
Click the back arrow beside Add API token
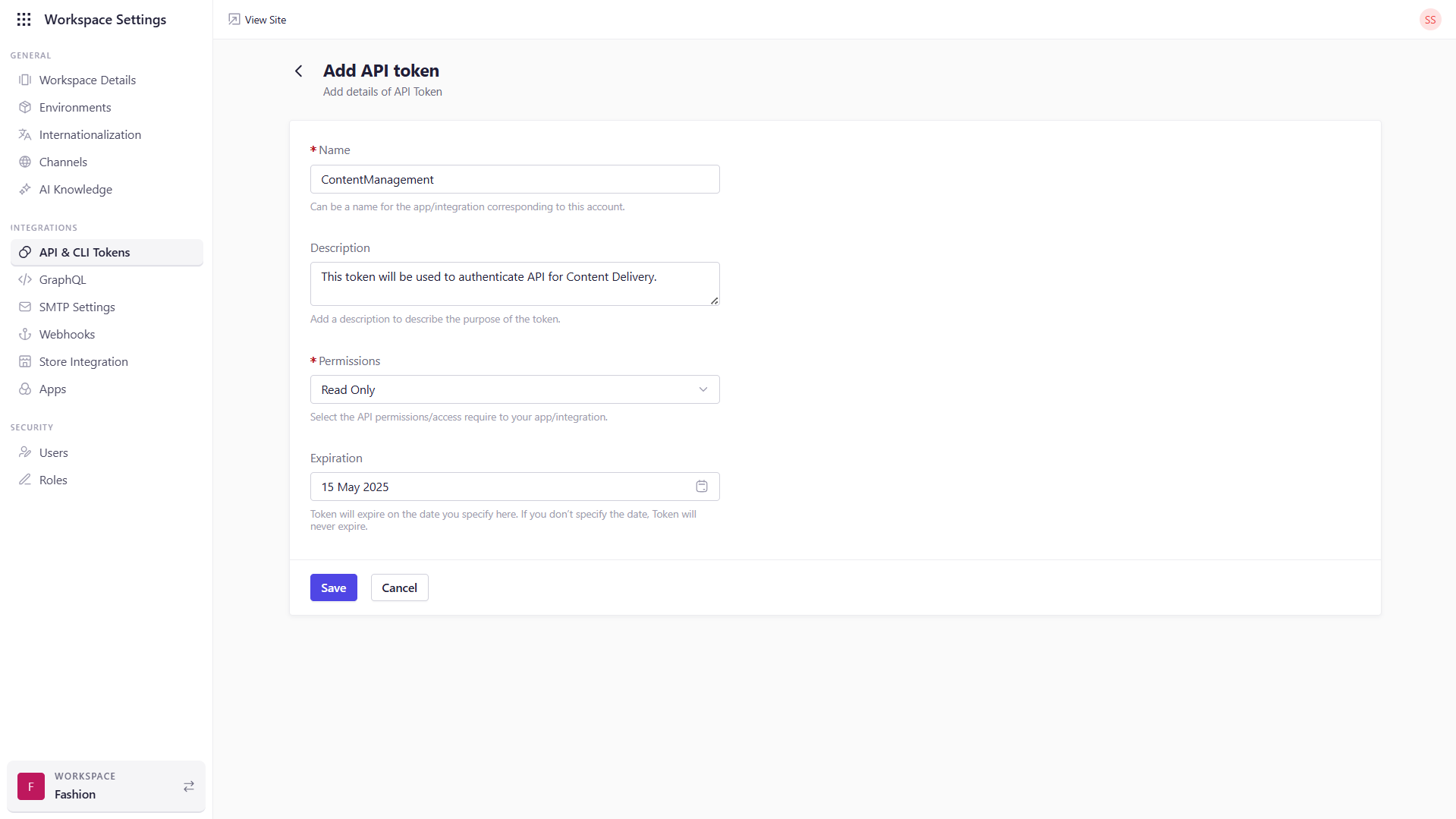click(x=299, y=71)
